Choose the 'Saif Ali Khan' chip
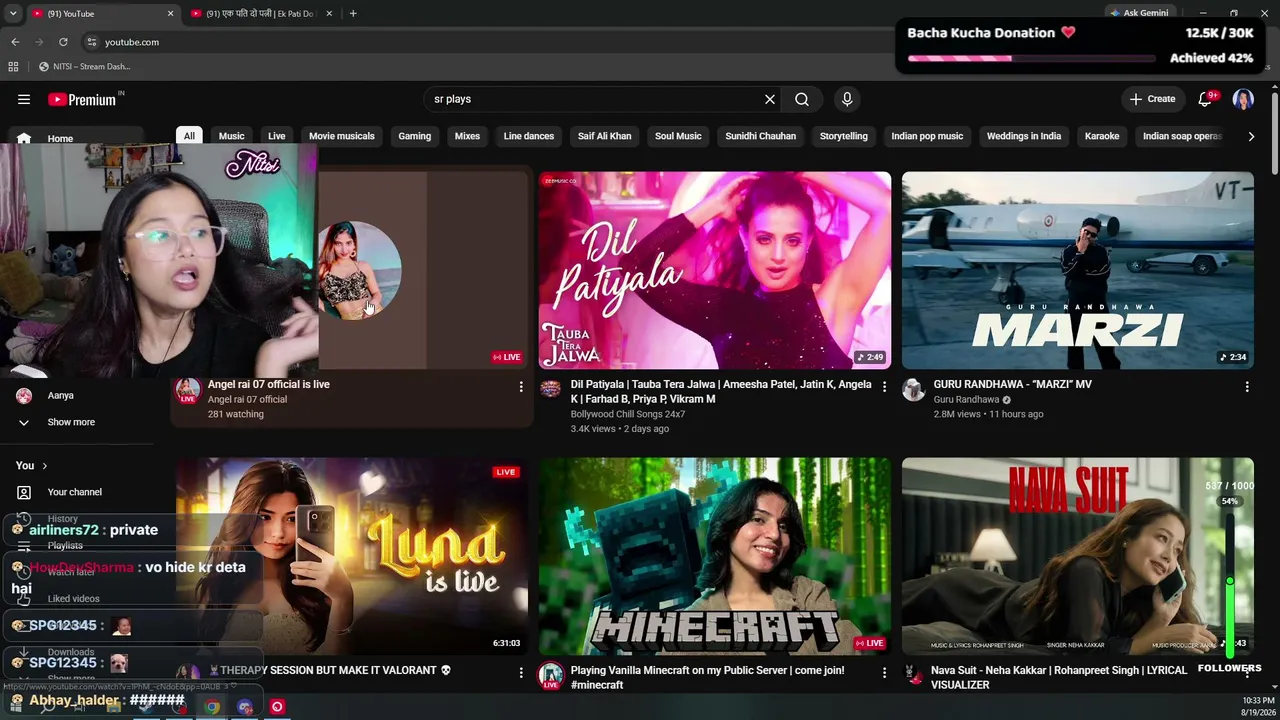The image size is (1280, 720). (x=605, y=136)
